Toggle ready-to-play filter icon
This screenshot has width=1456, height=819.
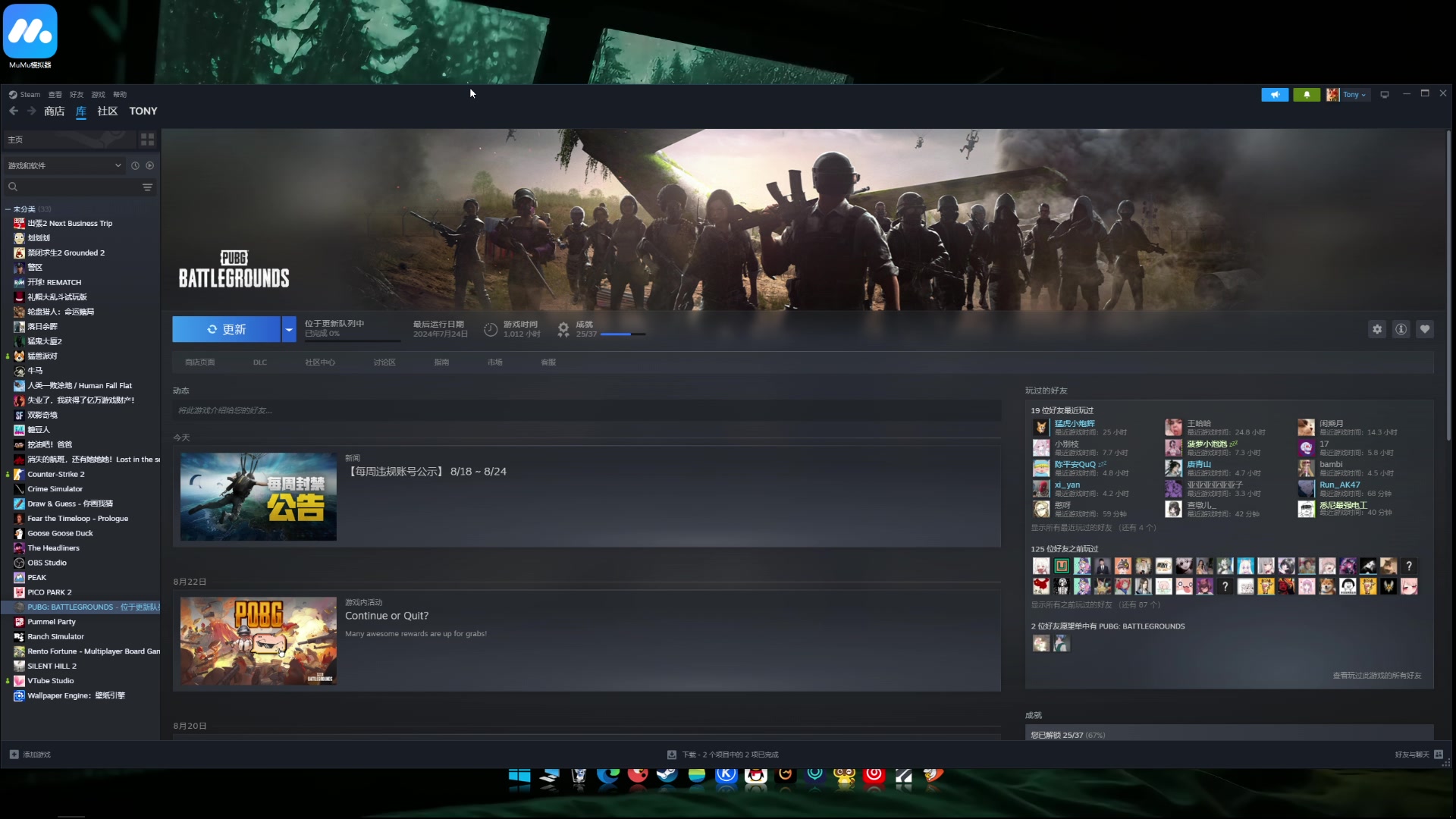coord(149,165)
